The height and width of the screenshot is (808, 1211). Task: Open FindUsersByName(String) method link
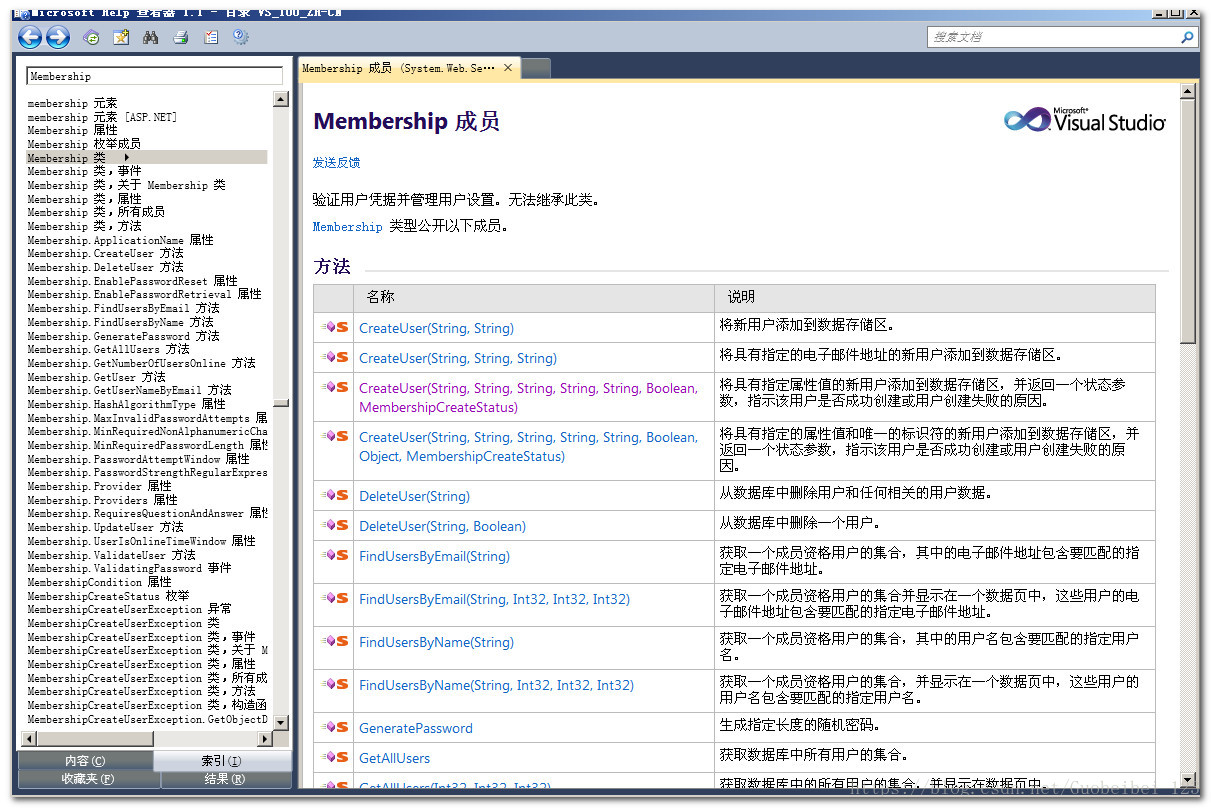[x=436, y=642]
